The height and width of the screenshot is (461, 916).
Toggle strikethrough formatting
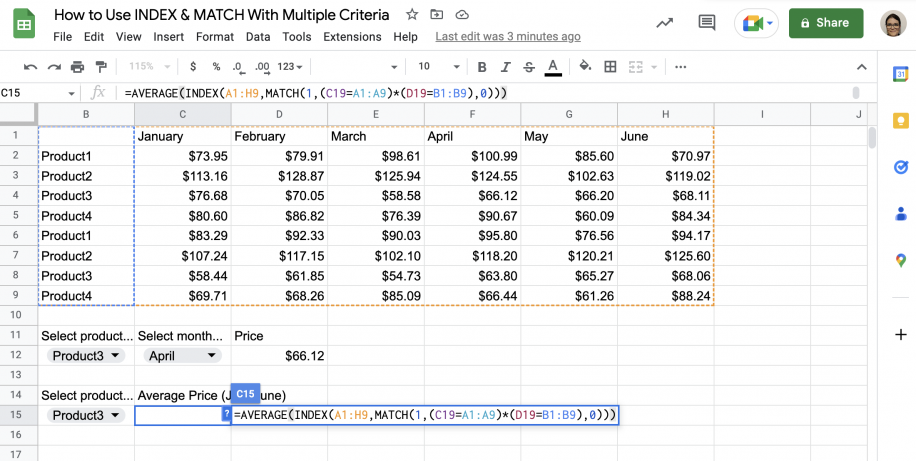coord(529,67)
